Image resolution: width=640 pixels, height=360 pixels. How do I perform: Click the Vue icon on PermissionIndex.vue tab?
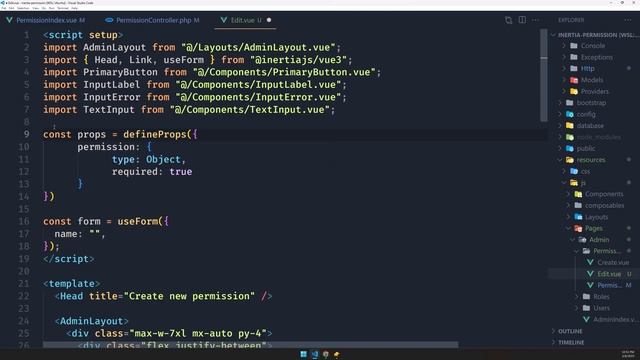point(9,20)
